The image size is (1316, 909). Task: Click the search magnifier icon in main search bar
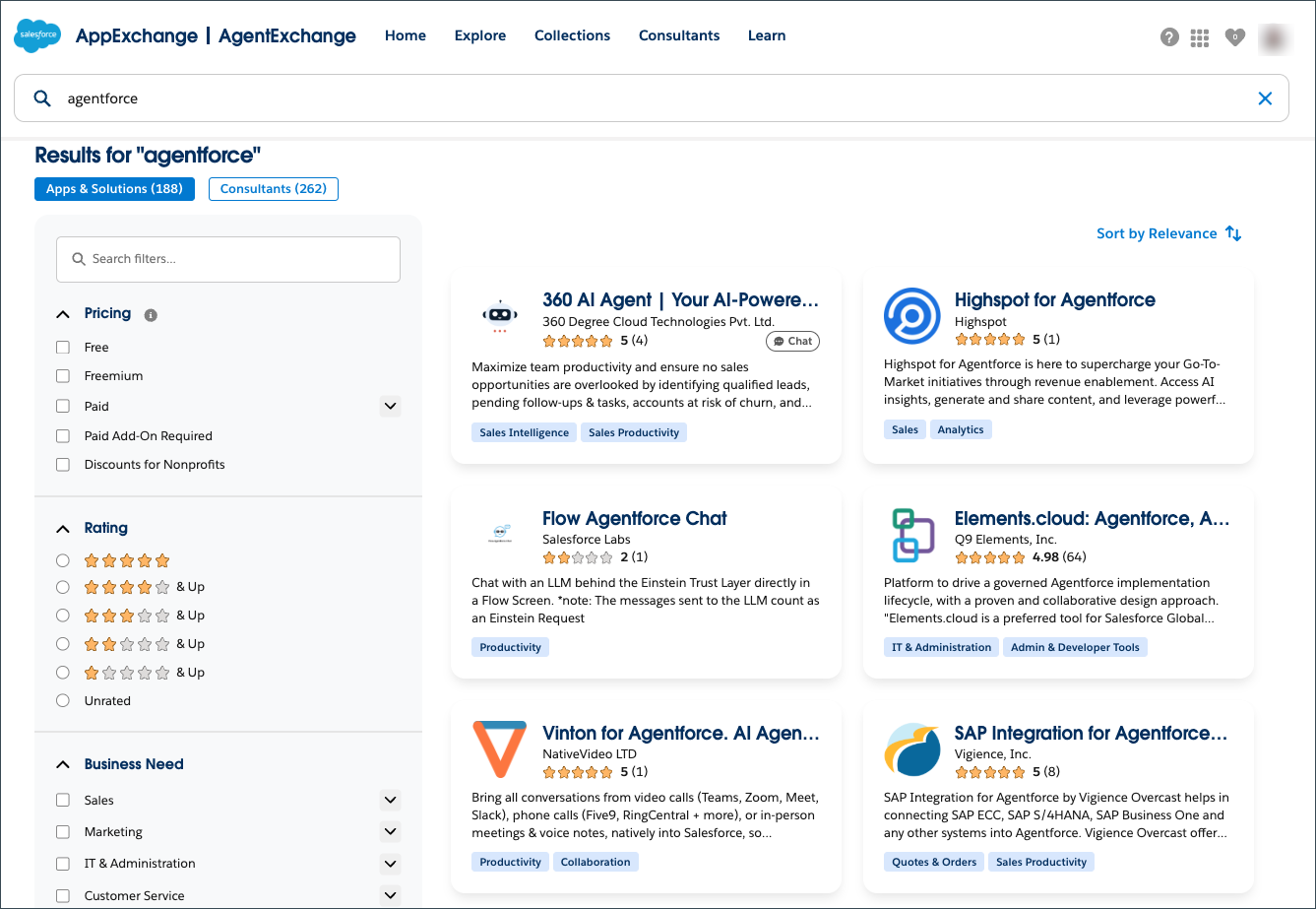[x=42, y=98]
